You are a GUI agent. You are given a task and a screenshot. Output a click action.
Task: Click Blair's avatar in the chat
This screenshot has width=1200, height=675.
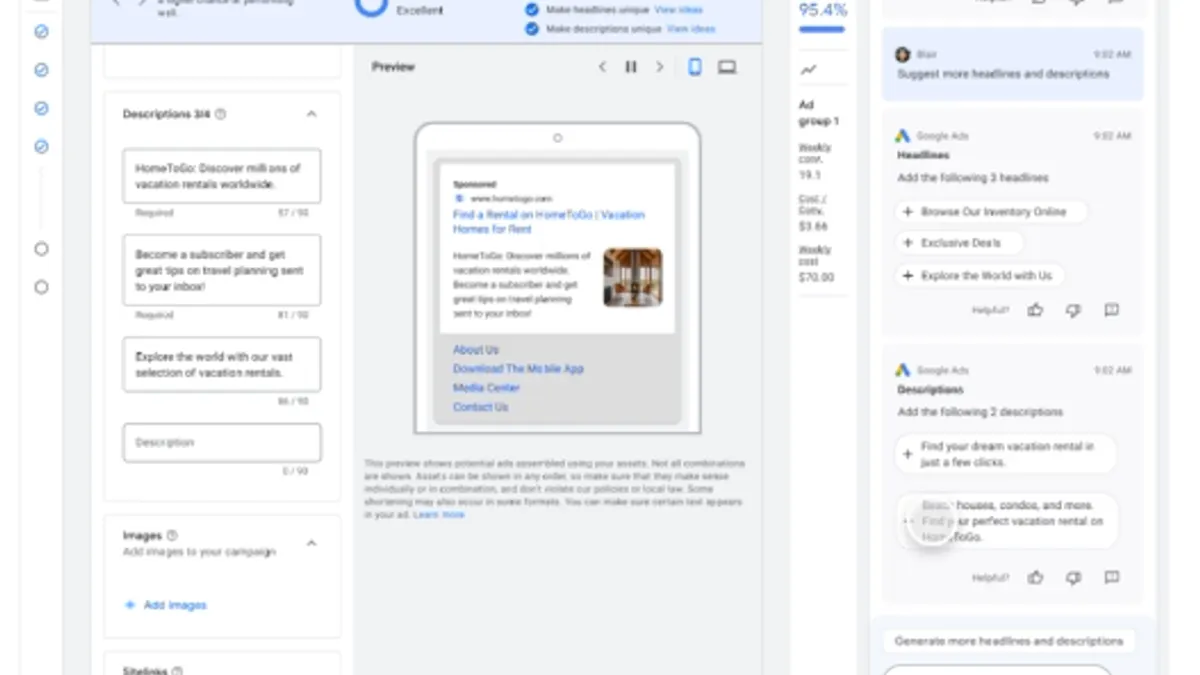click(x=902, y=55)
